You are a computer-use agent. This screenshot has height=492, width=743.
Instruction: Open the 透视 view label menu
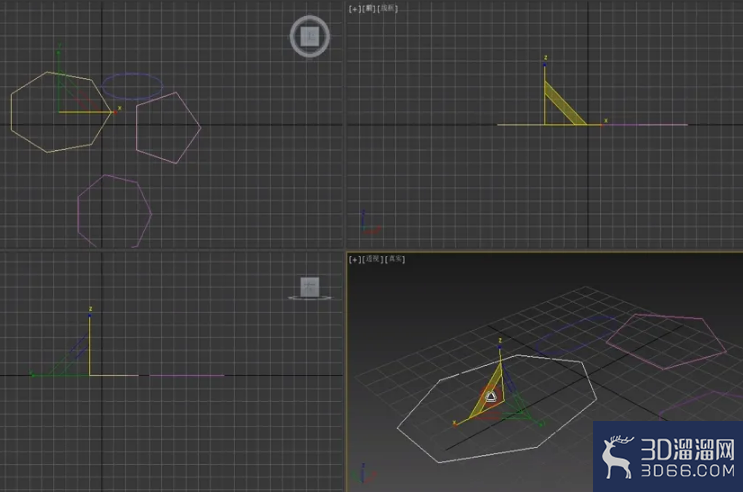(373, 259)
